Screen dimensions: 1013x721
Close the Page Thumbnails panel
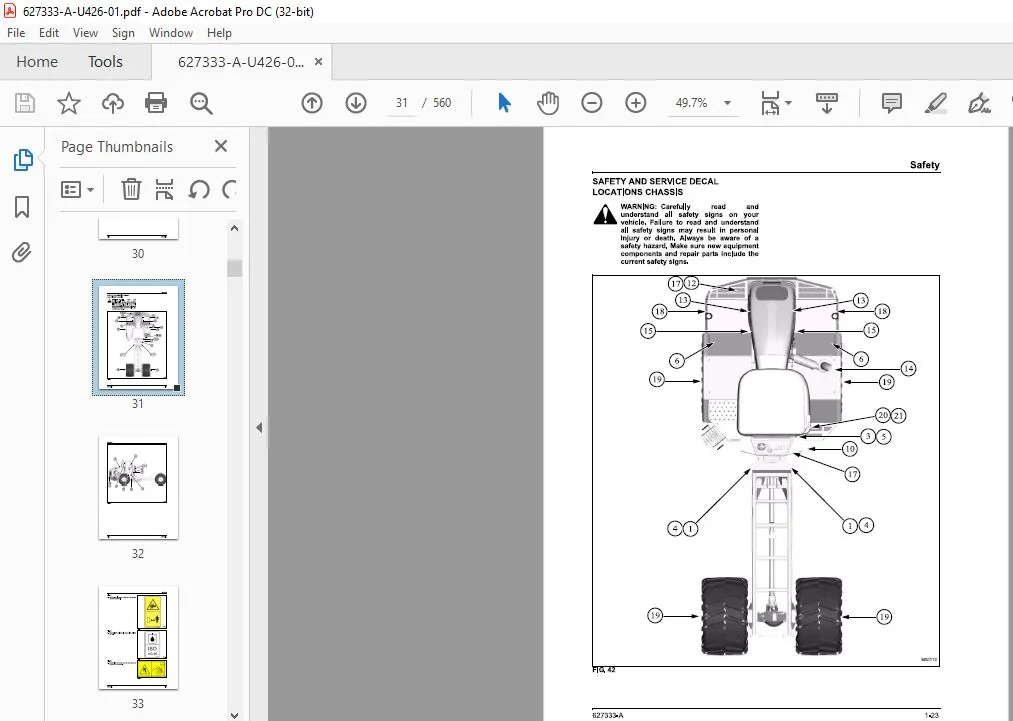click(221, 146)
